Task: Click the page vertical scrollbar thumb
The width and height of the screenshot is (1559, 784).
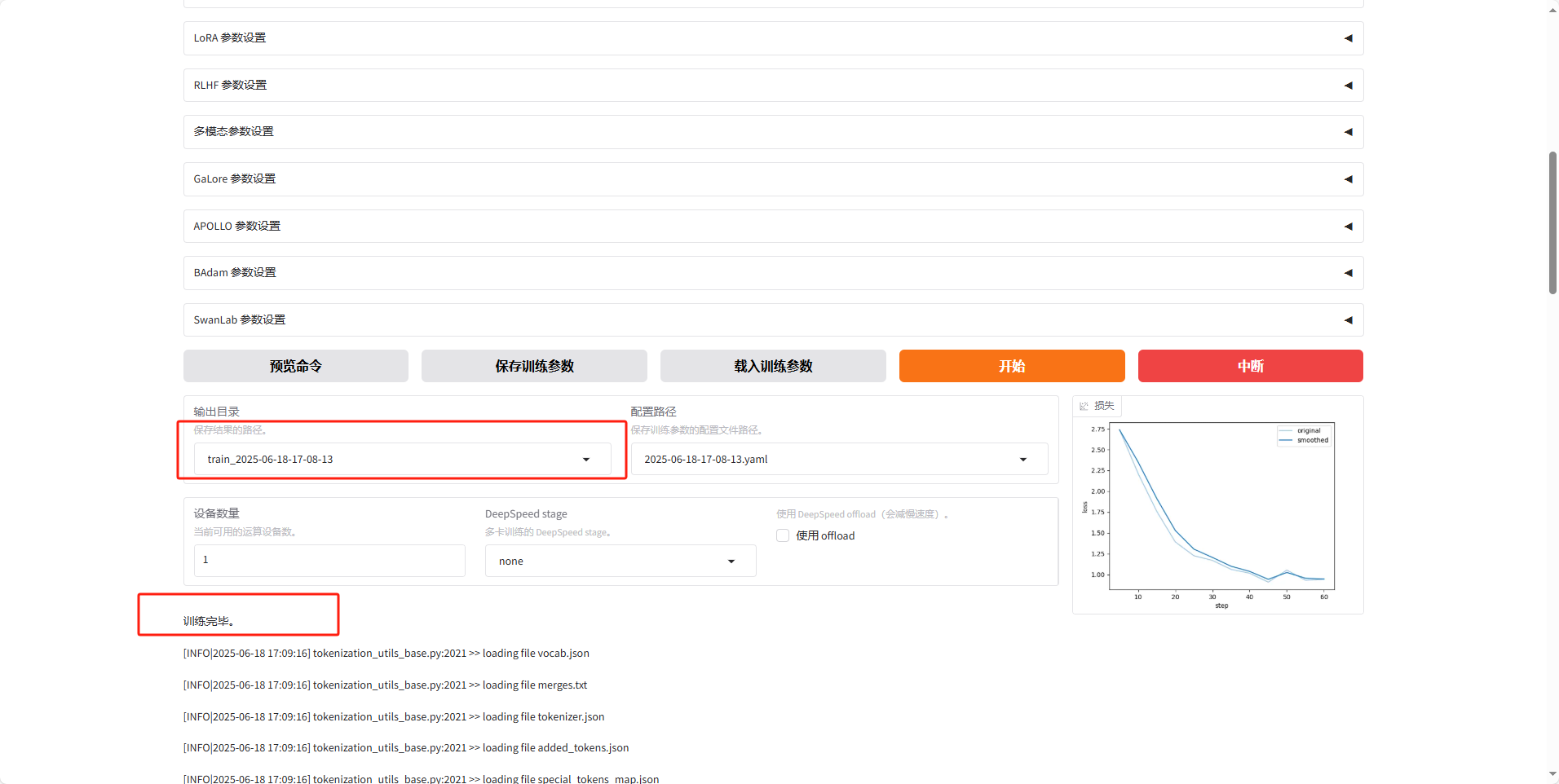Action: 1552,222
